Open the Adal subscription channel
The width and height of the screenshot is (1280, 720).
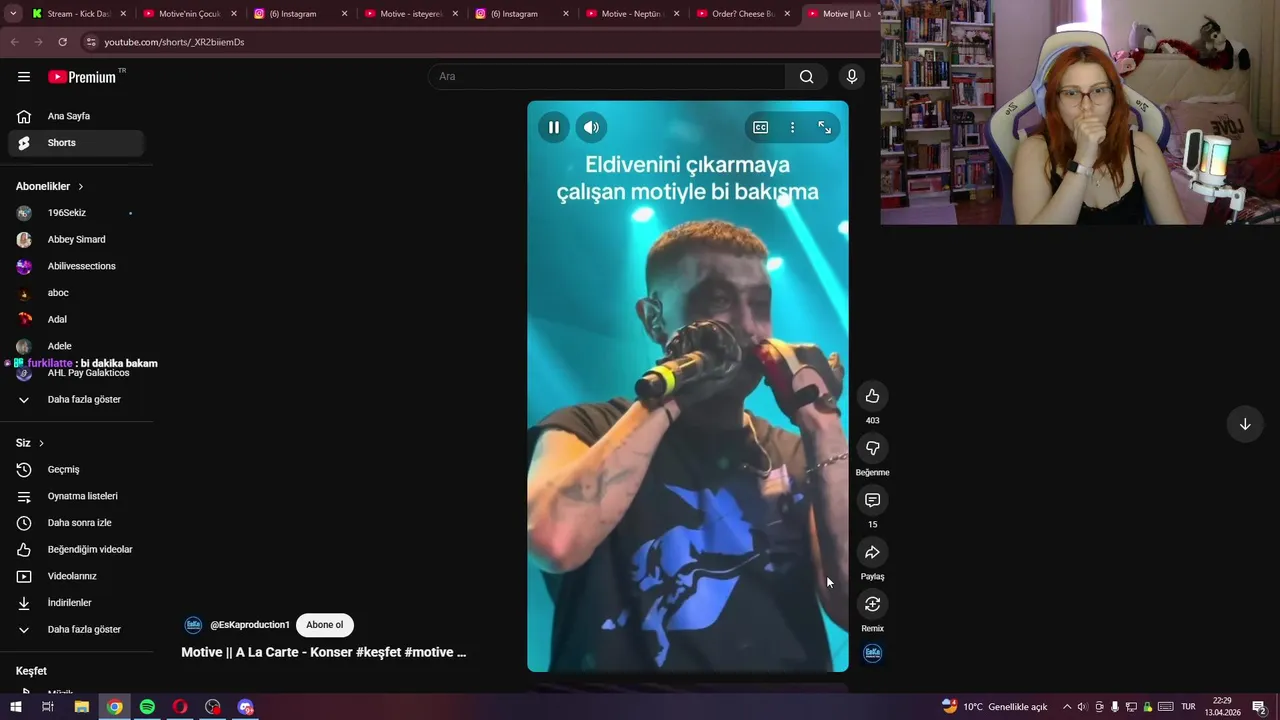[76, 320]
